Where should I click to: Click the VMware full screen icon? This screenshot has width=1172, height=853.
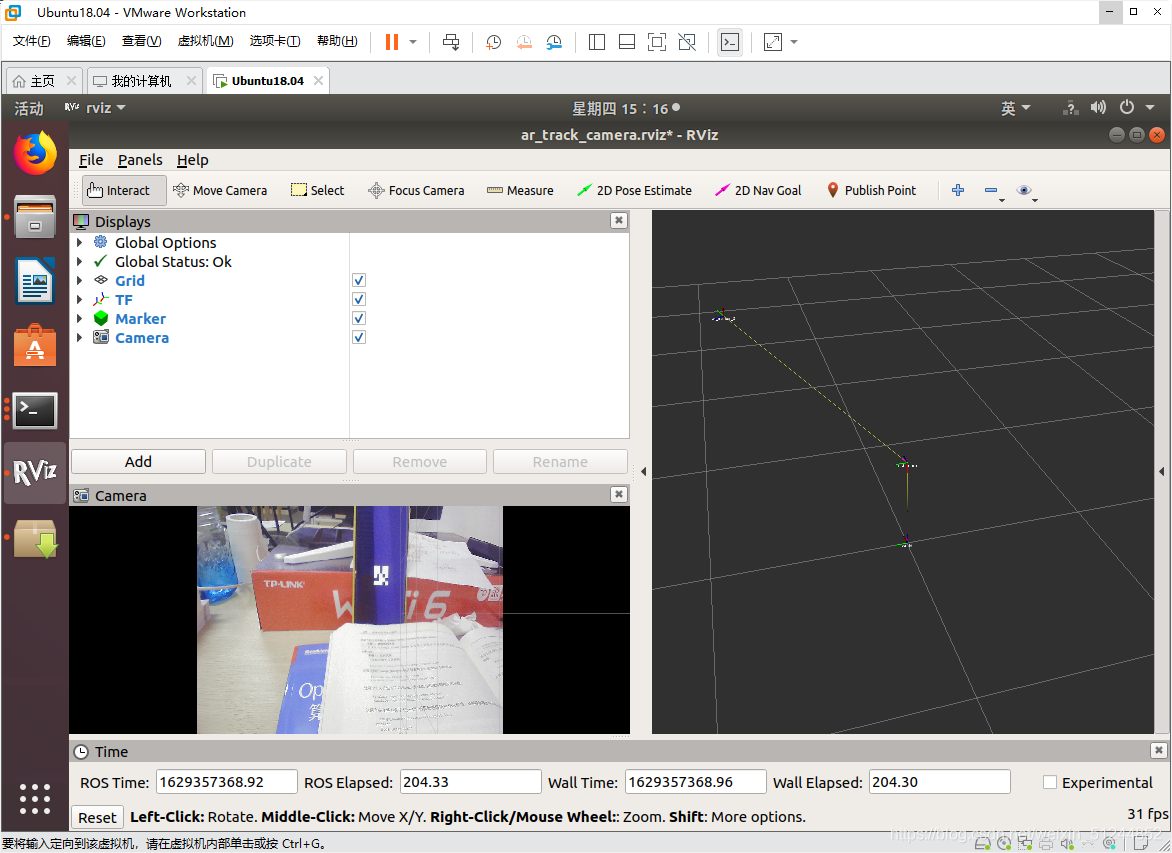(657, 42)
